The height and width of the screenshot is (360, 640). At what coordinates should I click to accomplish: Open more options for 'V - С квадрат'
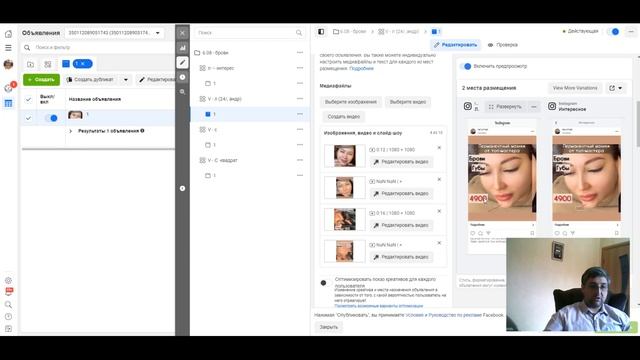click(300, 160)
